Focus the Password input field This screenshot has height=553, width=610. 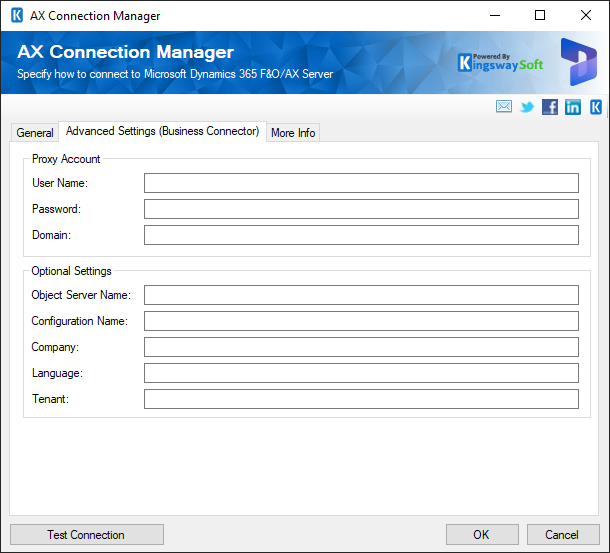[x=361, y=209]
